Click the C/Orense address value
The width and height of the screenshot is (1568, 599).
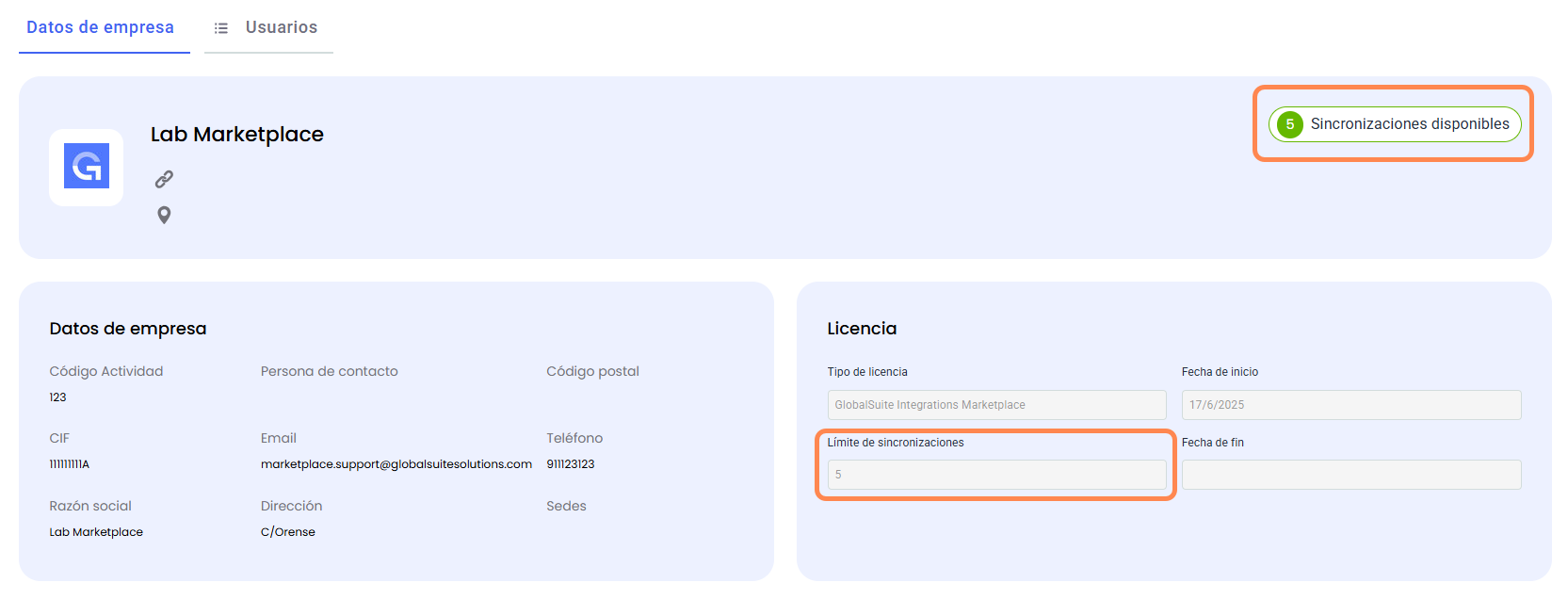click(x=288, y=532)
